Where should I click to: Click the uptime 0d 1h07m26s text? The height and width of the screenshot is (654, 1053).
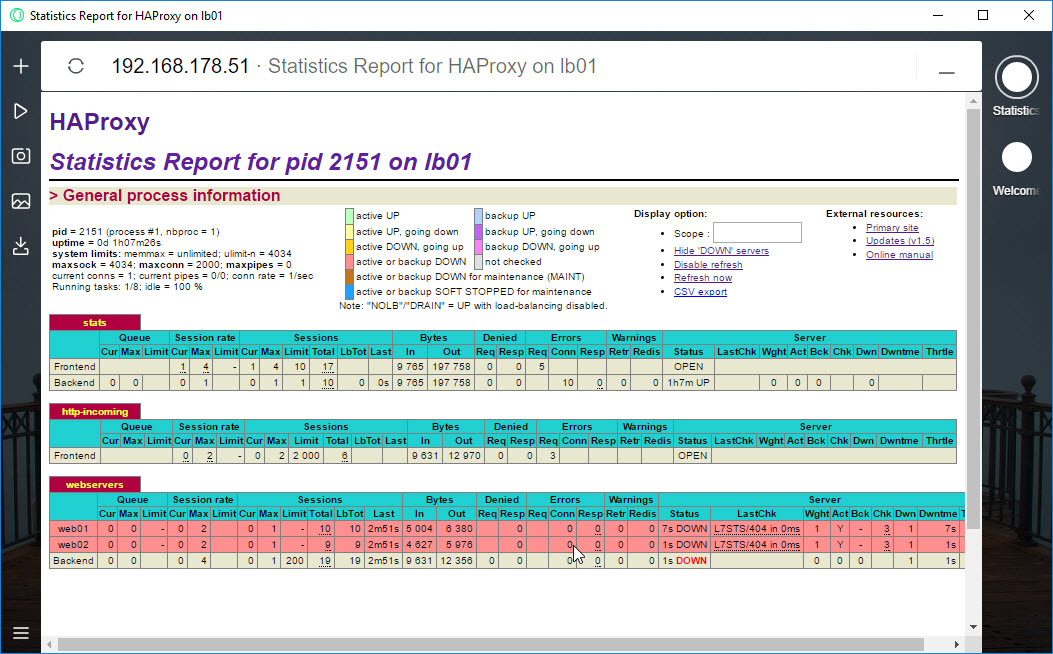coord(106,242)
